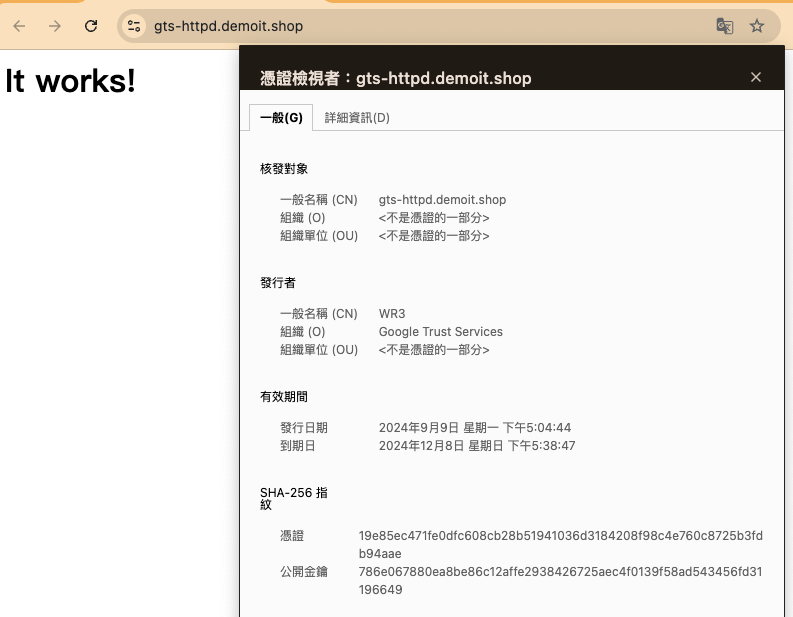Click the 公開金鑰 label

click(x=304, y=572)
